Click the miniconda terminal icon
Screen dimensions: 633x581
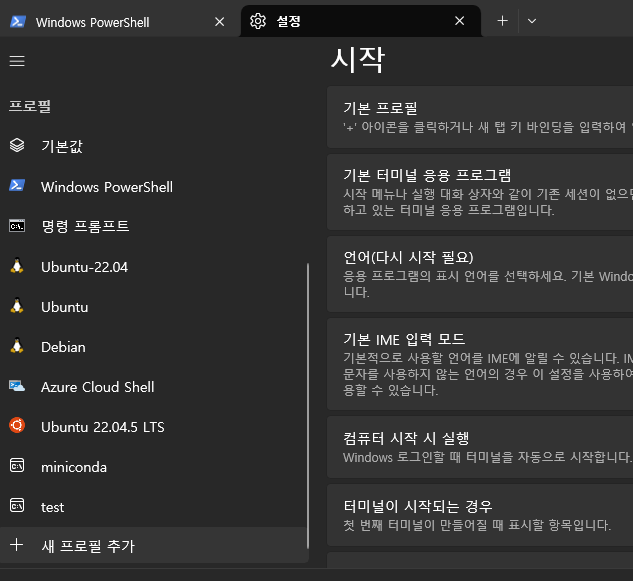[x=17, y=466]
